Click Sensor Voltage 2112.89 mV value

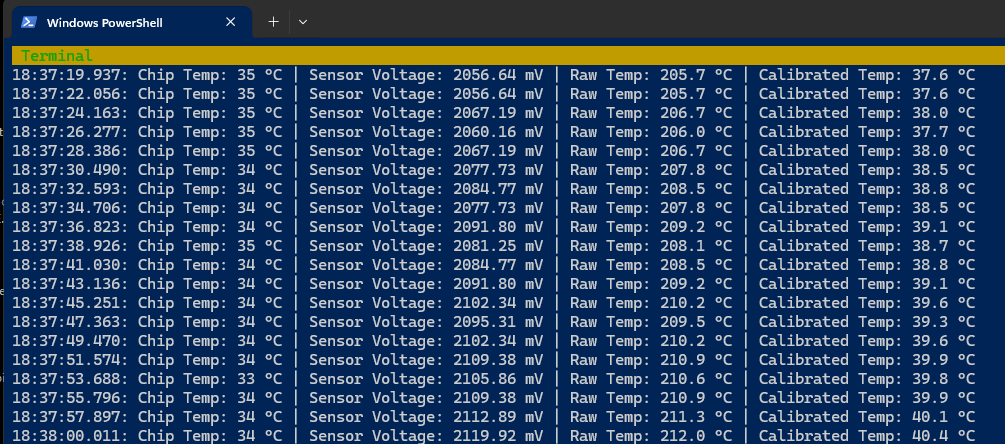(x=498, y=417)
